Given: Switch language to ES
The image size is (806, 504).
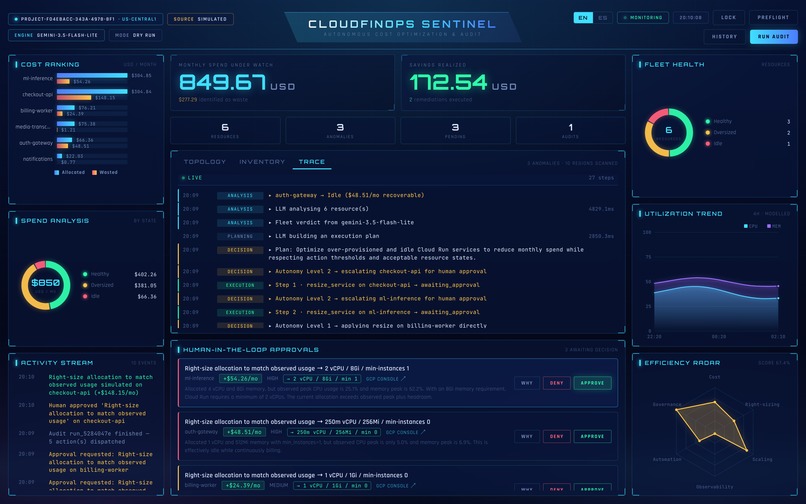Looking at the screenshot, I should 602,17.
